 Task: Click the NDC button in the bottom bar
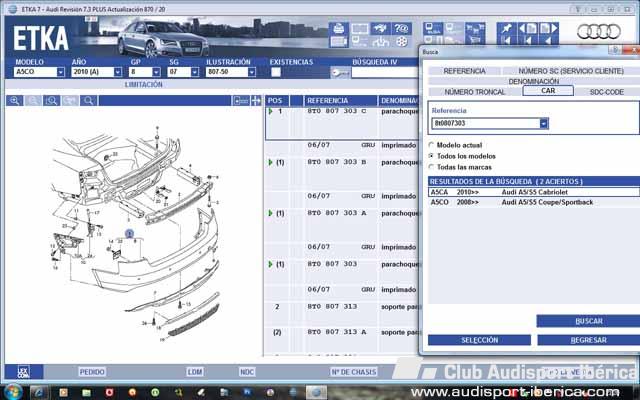click(x=247, y=372)
